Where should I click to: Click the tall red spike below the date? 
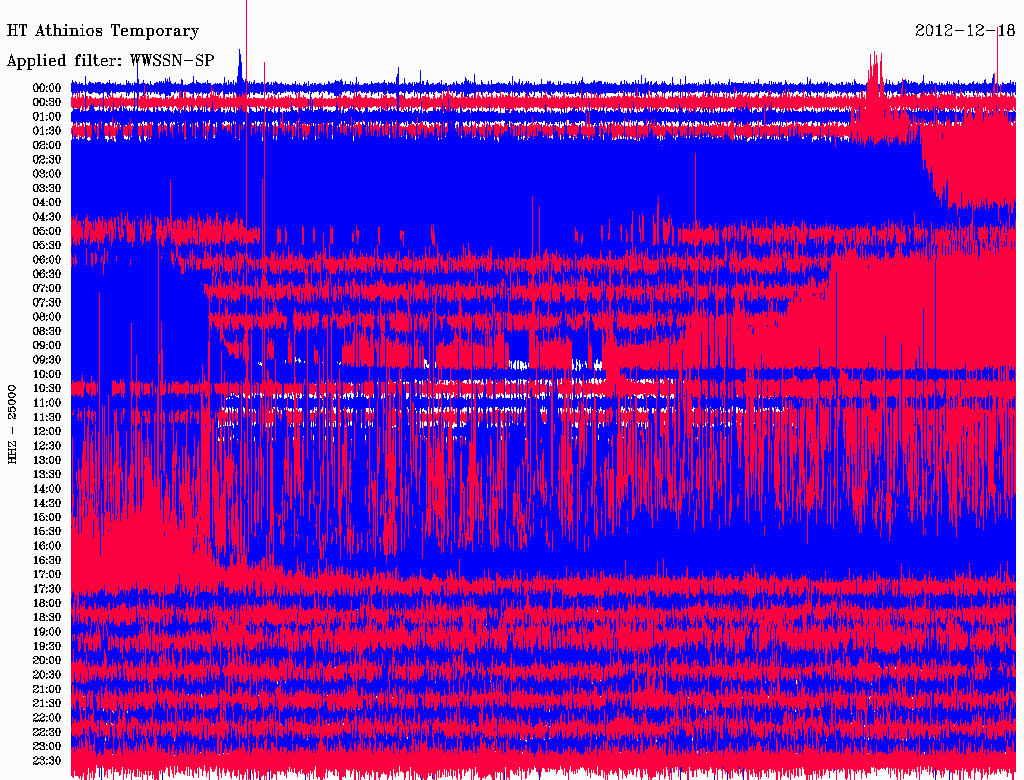click(x=997, y=60)
